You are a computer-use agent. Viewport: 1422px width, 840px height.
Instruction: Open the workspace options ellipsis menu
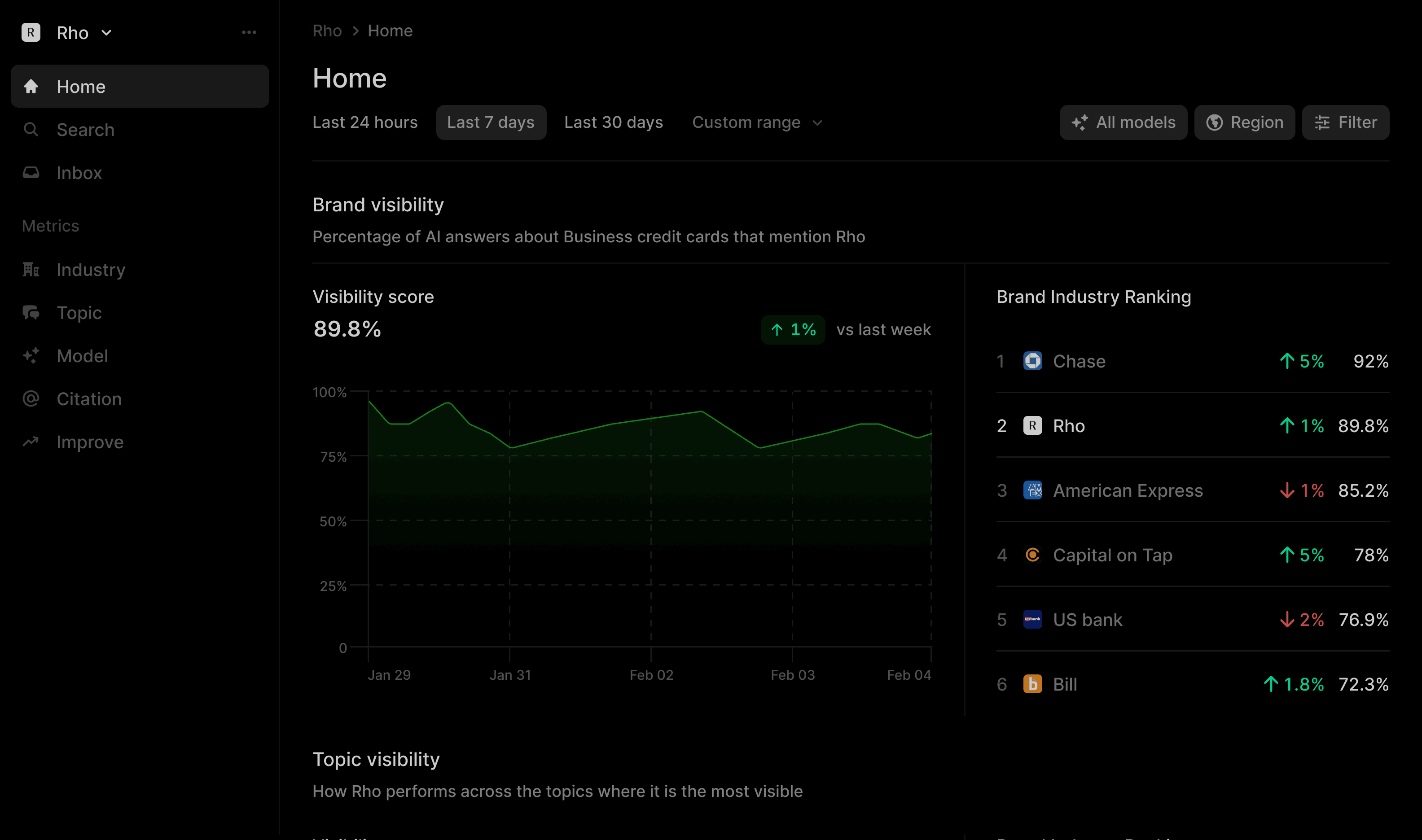click(x=250, y=32)
